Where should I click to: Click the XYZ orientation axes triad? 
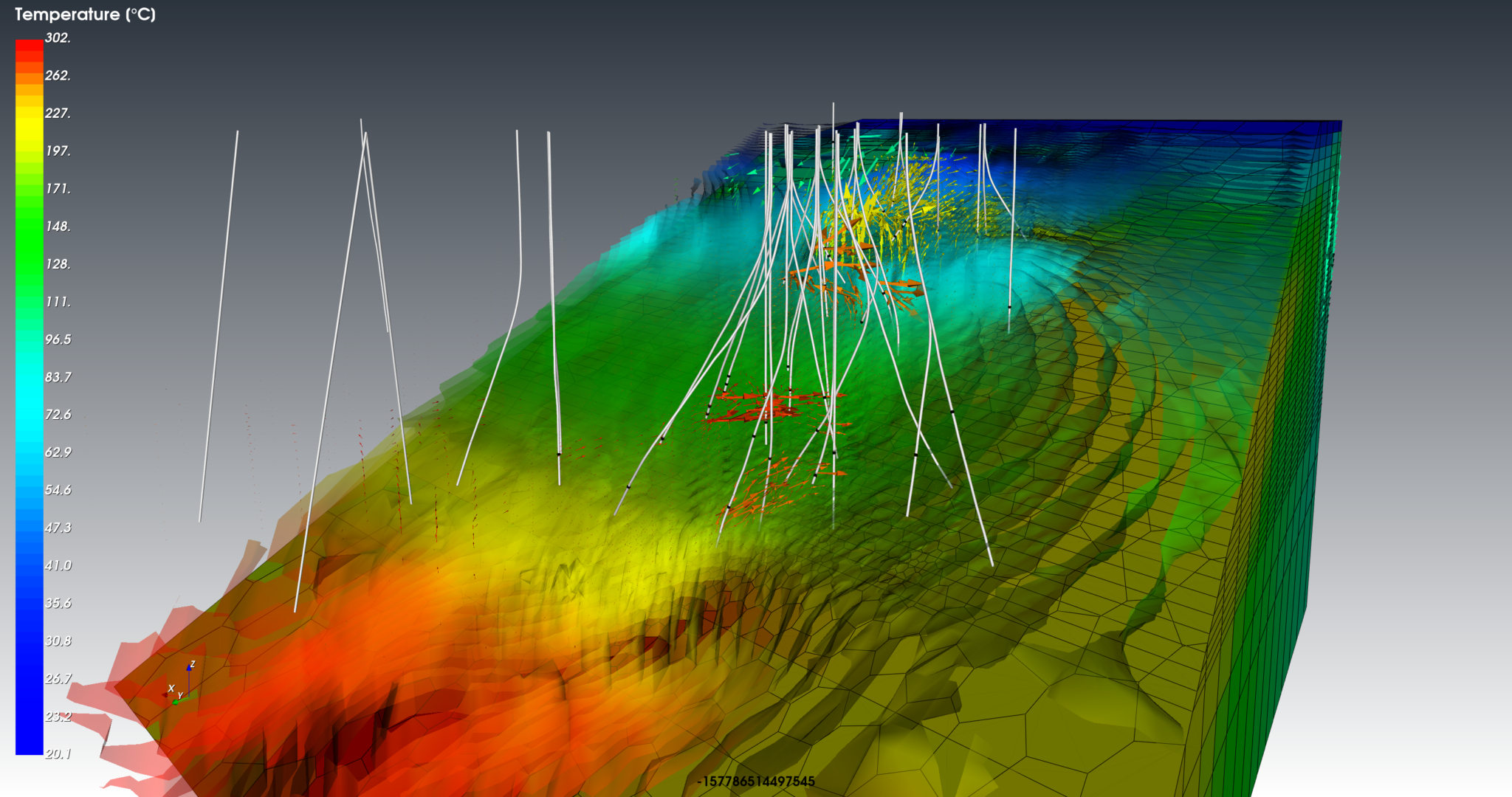coord(179,683)
